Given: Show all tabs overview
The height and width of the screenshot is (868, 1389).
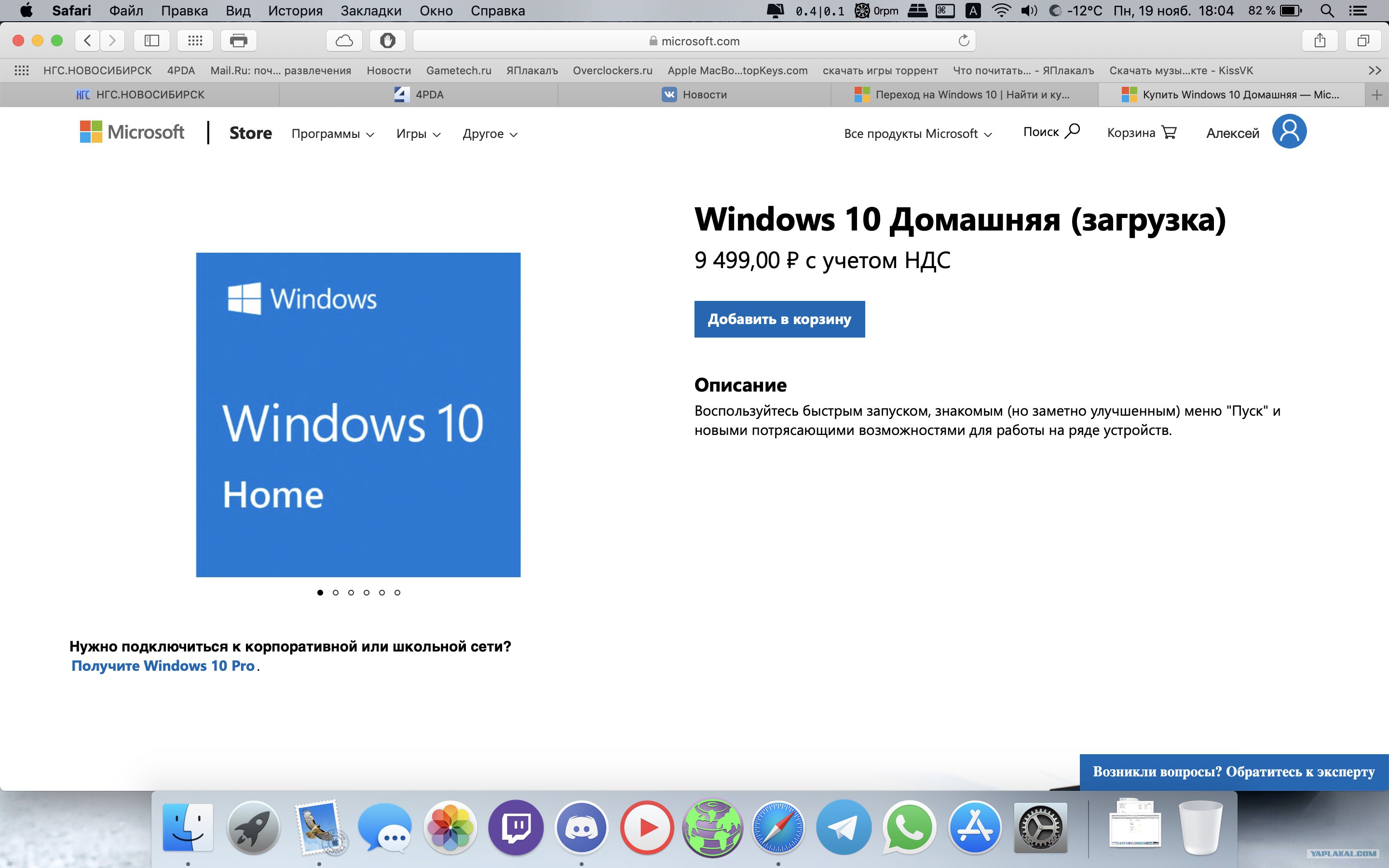Looking at the screenshot, I should click(x=1363, y=41).
